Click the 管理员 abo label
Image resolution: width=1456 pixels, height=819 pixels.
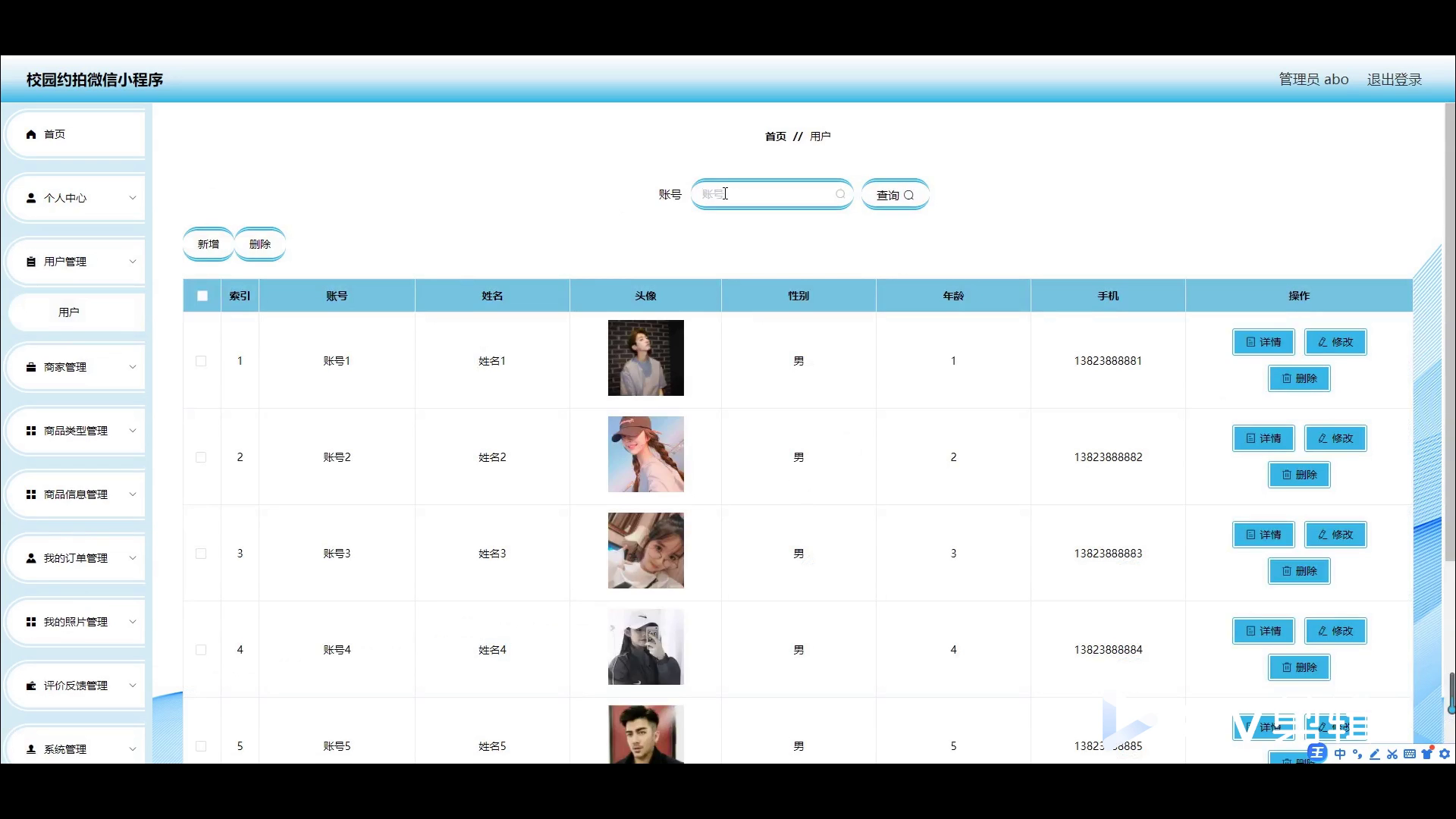1313,80
